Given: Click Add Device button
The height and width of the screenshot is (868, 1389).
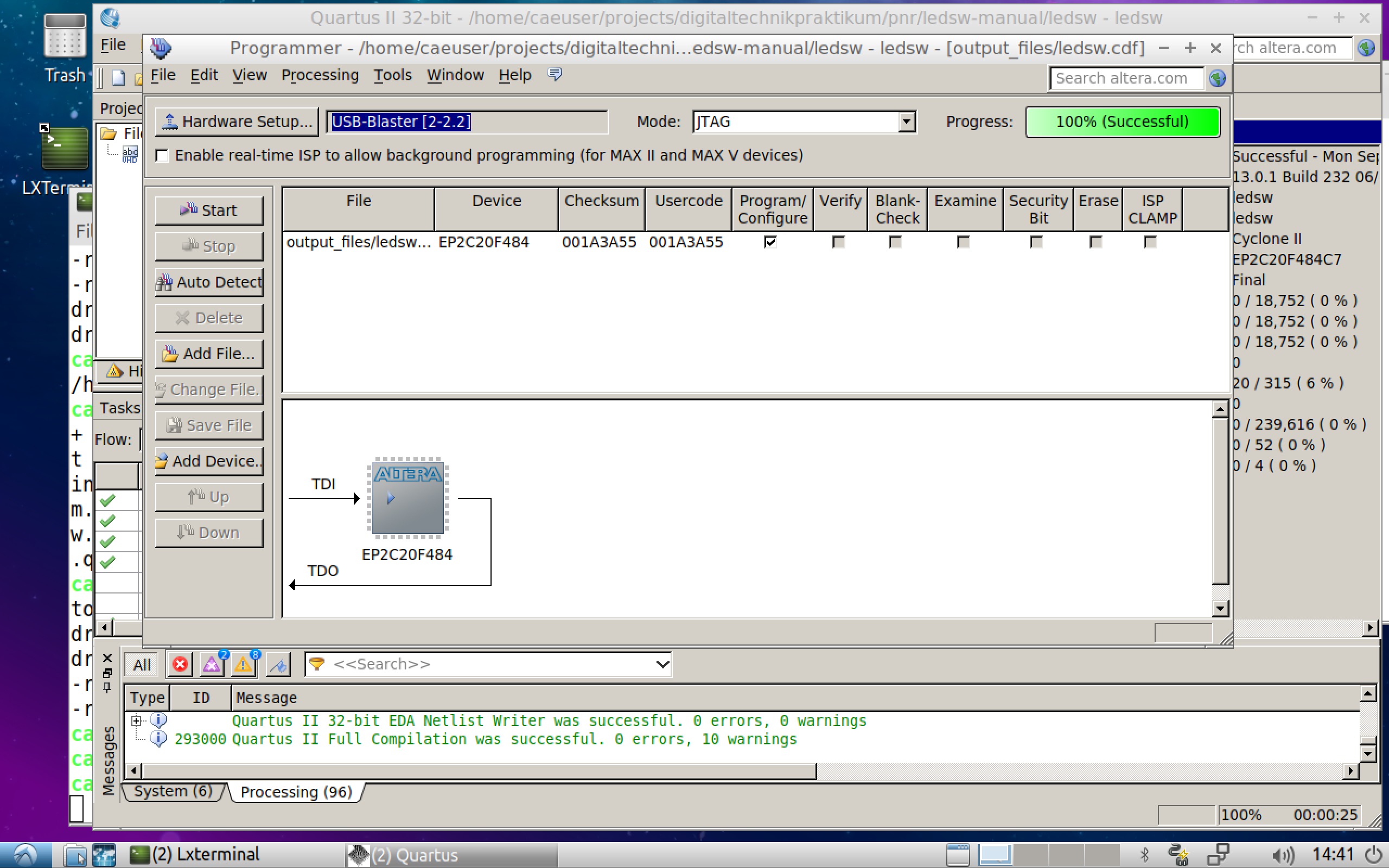Looking at the screenshot, I should pos(209,461).
